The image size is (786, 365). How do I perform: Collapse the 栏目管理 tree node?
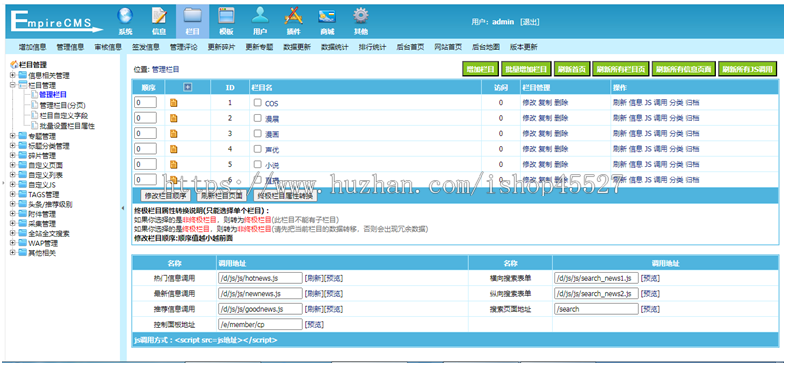click(x=12, y=86)
